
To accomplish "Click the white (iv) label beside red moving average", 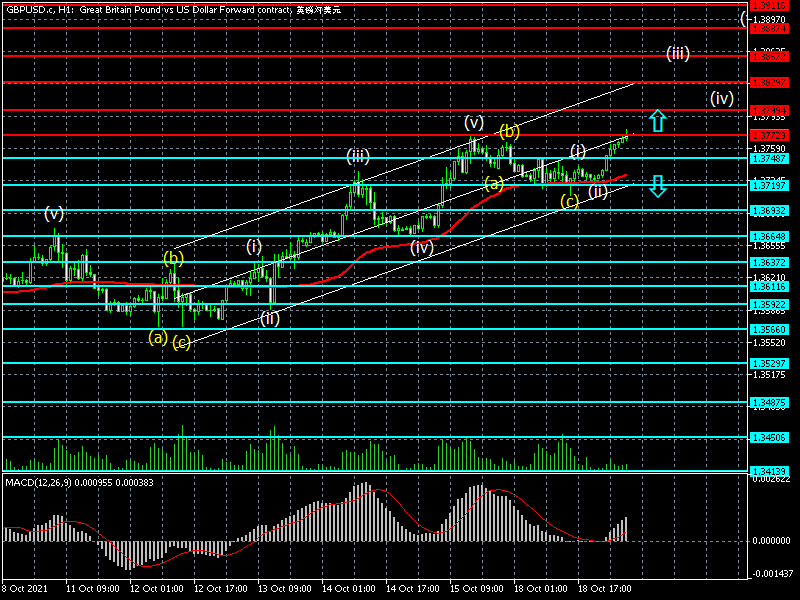I will pyautogui.click(x=421, y=247).
